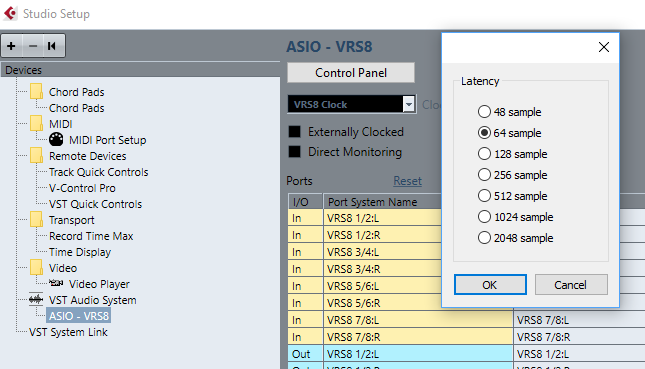
Task: Click the Video Player camera icon
Action: [x=56, y=283]
